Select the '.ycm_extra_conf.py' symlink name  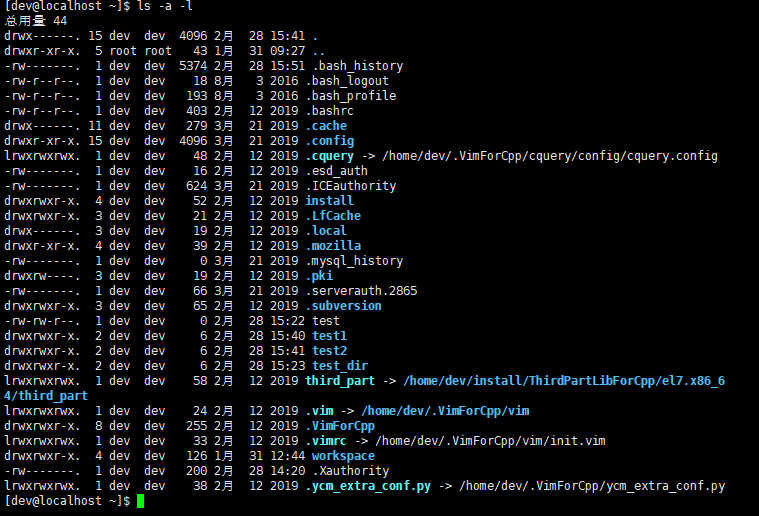tap(368, 486)
